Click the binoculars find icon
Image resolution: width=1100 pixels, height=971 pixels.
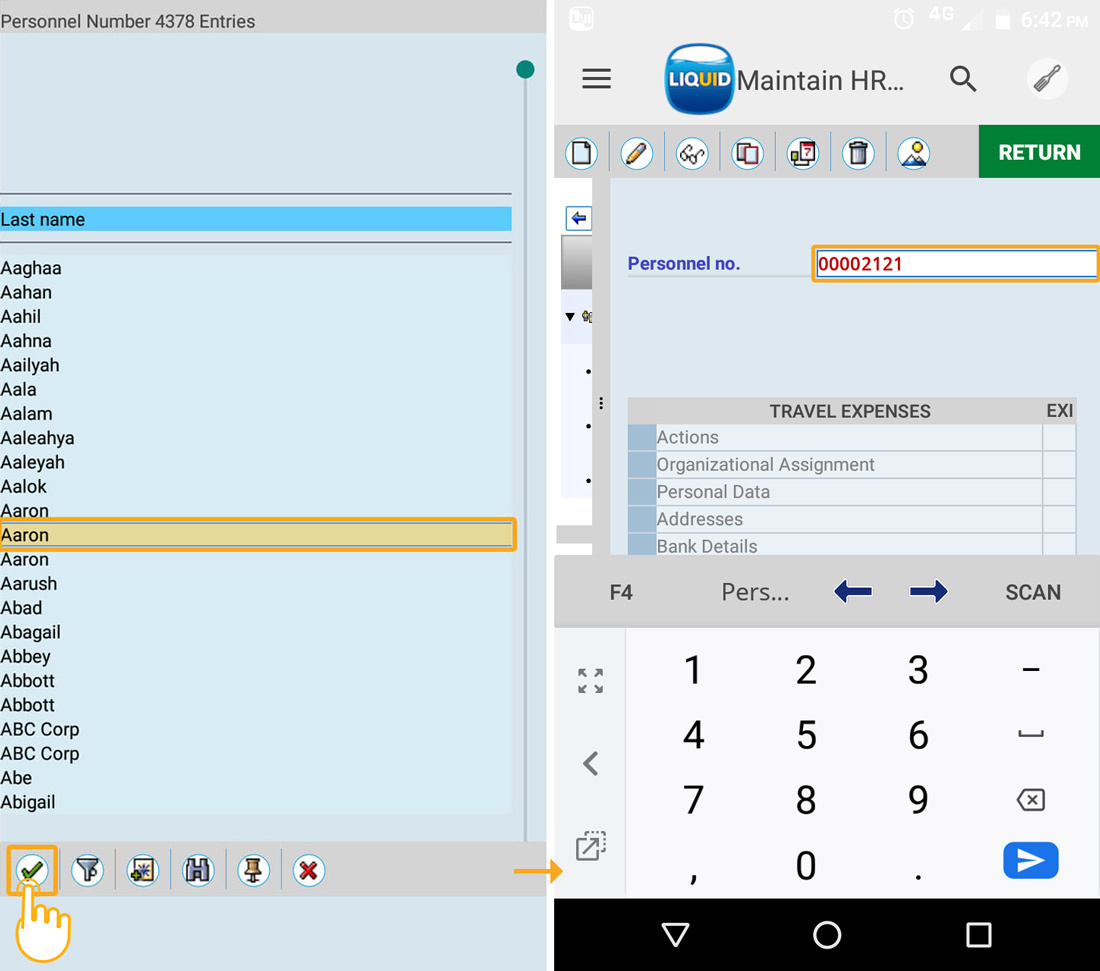198,871
